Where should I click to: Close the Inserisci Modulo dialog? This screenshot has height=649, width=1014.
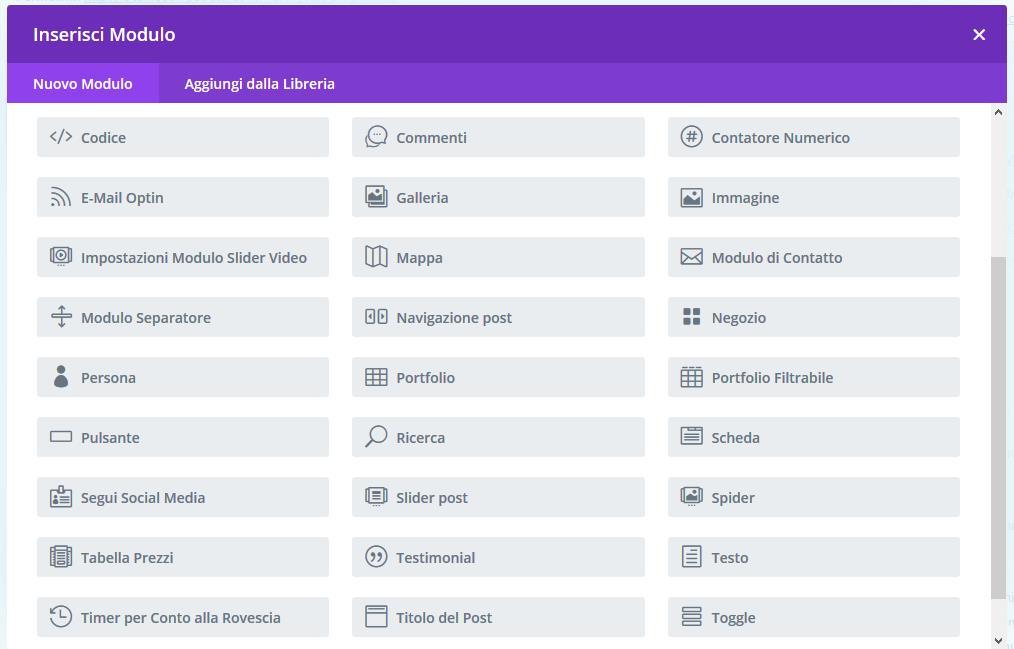coord(979,35)
